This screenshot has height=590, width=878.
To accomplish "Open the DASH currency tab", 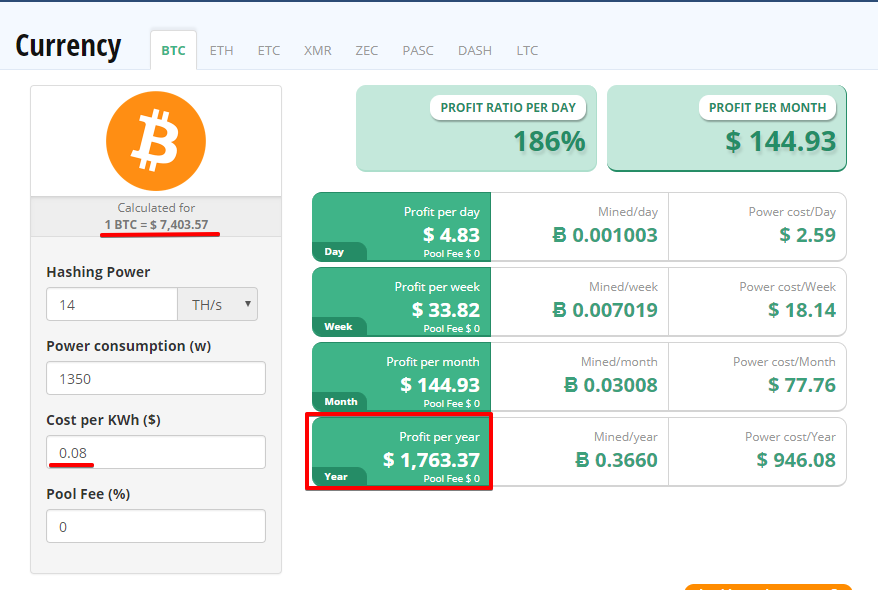I will 475,50.
